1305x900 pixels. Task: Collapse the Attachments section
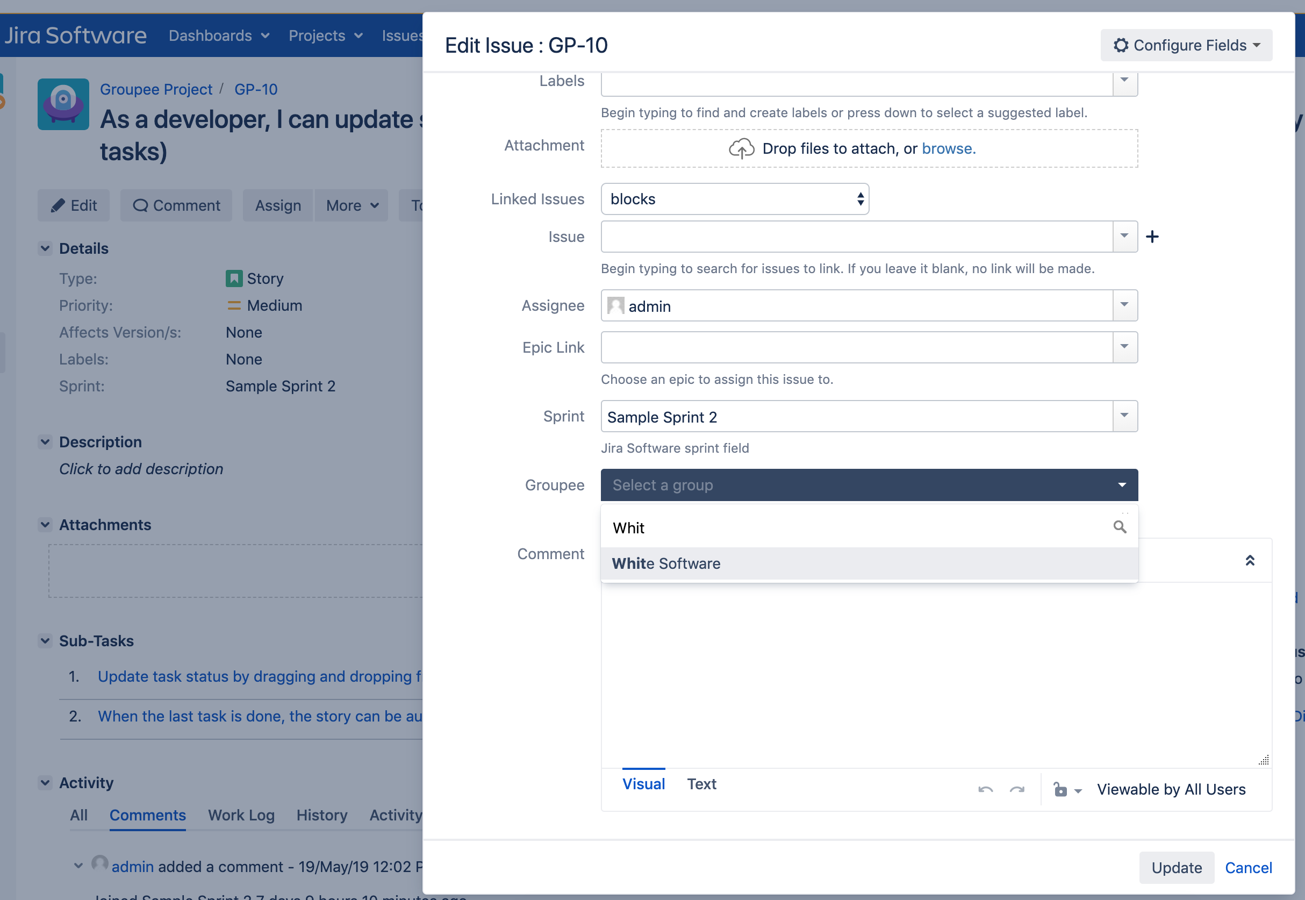click(45, 525)
